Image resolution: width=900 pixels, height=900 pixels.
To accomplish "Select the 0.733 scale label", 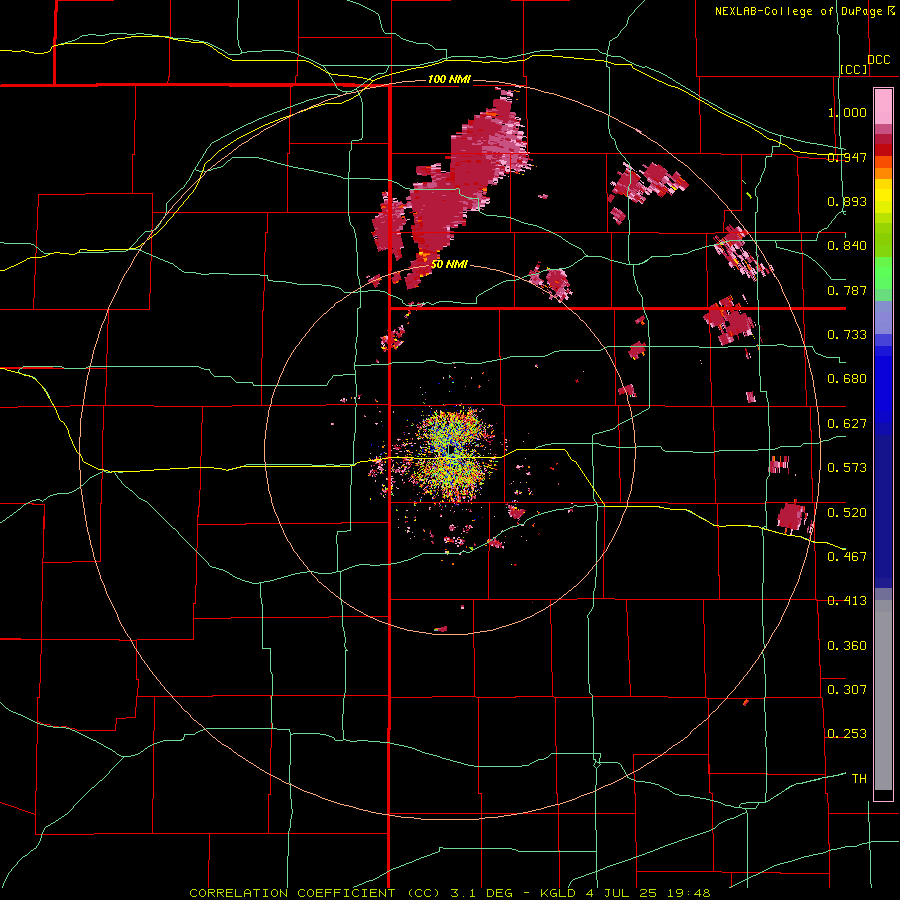I will (x=847, y=335).
